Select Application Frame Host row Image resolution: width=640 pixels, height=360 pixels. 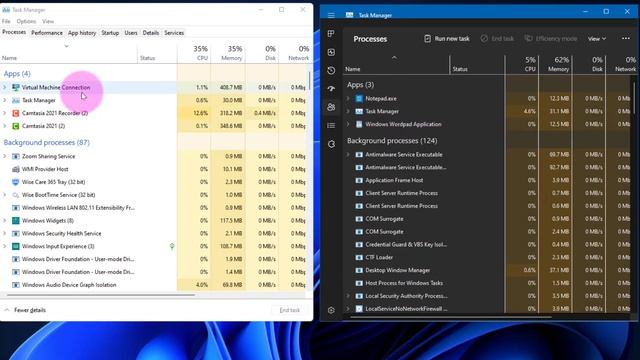pos(488,180)
